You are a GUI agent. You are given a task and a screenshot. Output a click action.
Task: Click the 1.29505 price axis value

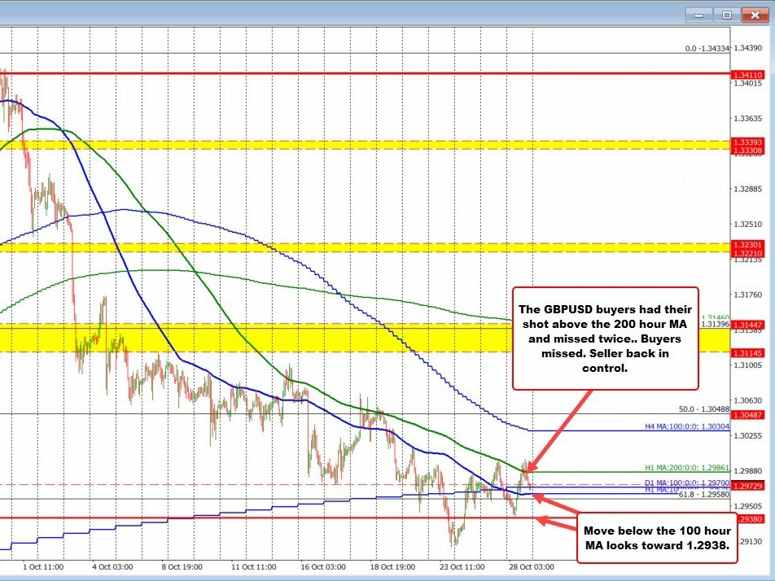tap(748, 506)
